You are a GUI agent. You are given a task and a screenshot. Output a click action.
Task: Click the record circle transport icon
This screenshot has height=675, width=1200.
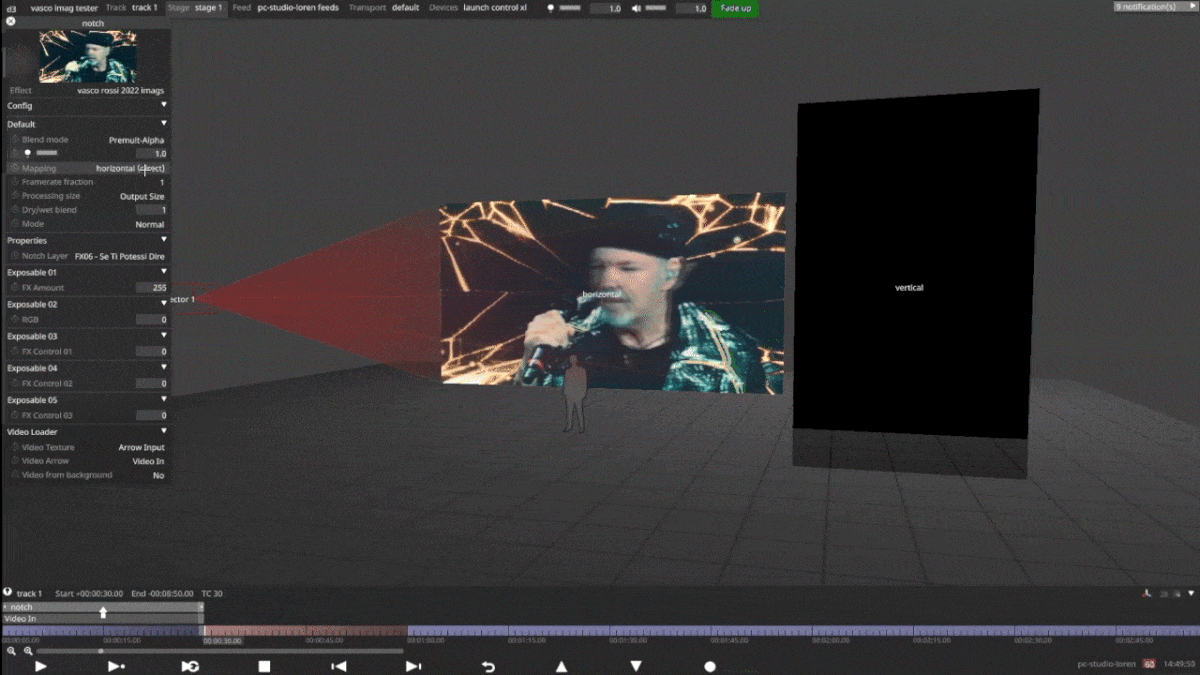click(x=710, y=666)
